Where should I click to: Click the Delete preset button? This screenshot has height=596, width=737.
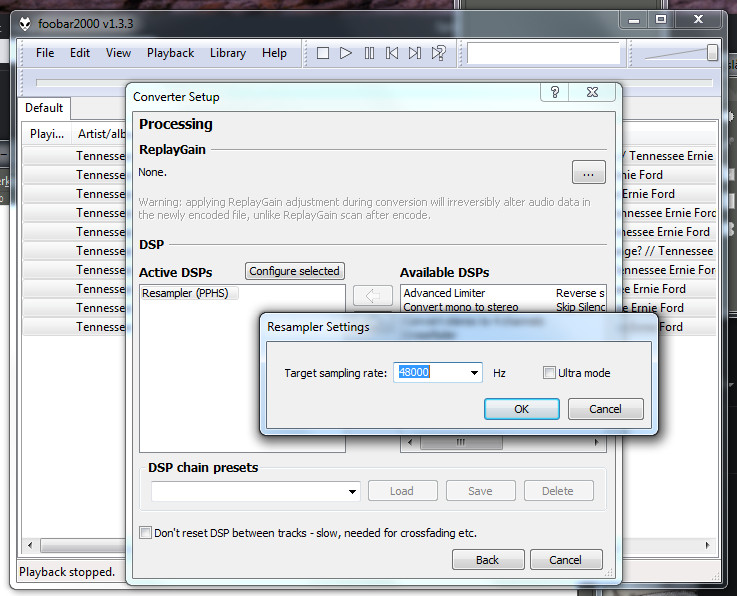558,491
